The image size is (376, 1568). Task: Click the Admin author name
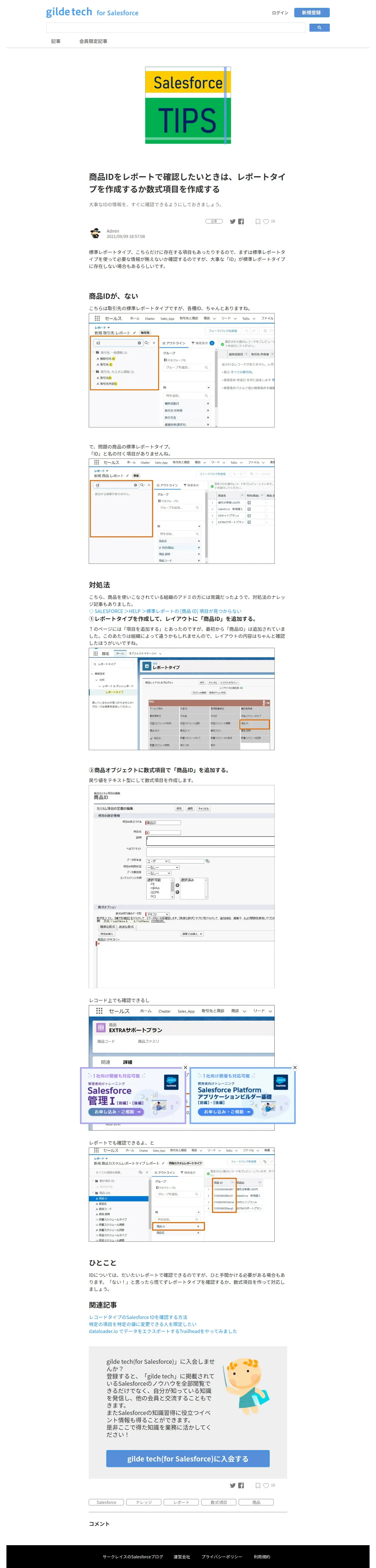113,231
